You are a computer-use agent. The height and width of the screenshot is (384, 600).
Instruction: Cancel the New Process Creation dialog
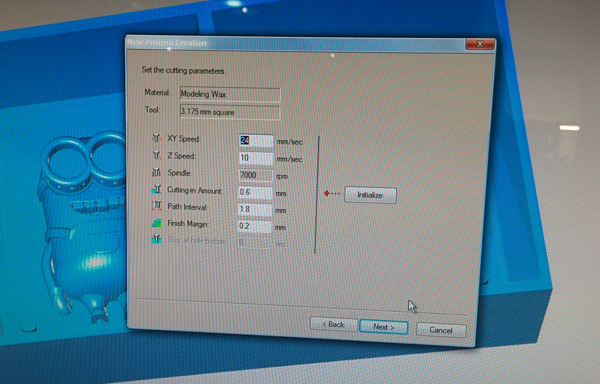(x=441, y=330)
